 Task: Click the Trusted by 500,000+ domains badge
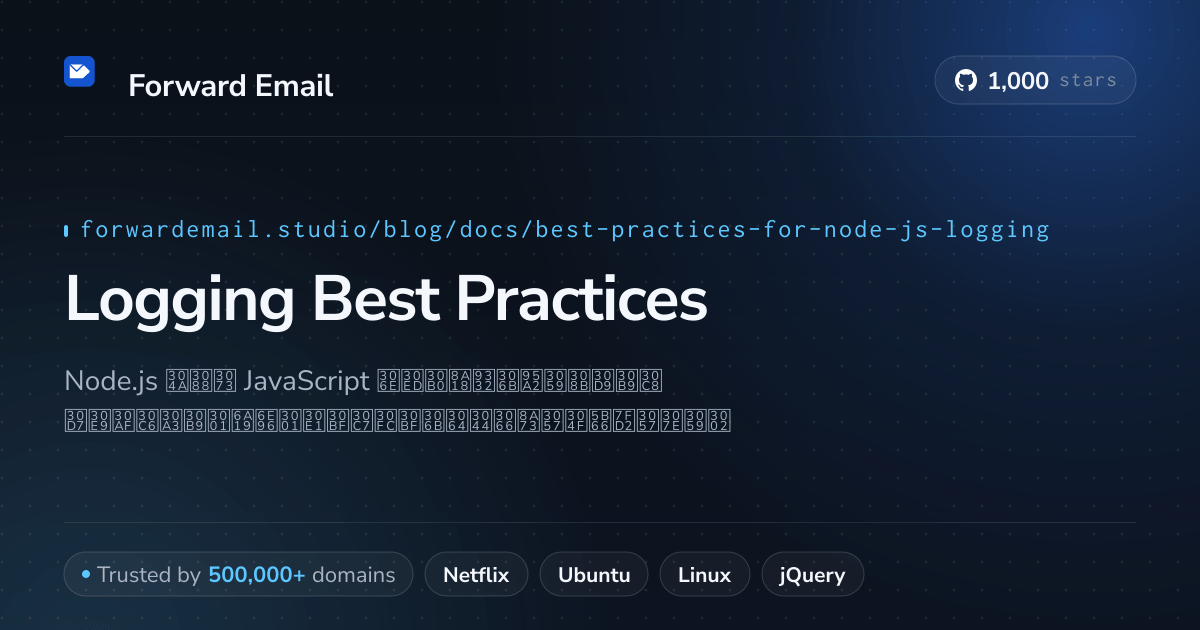(x=238, y=575)
